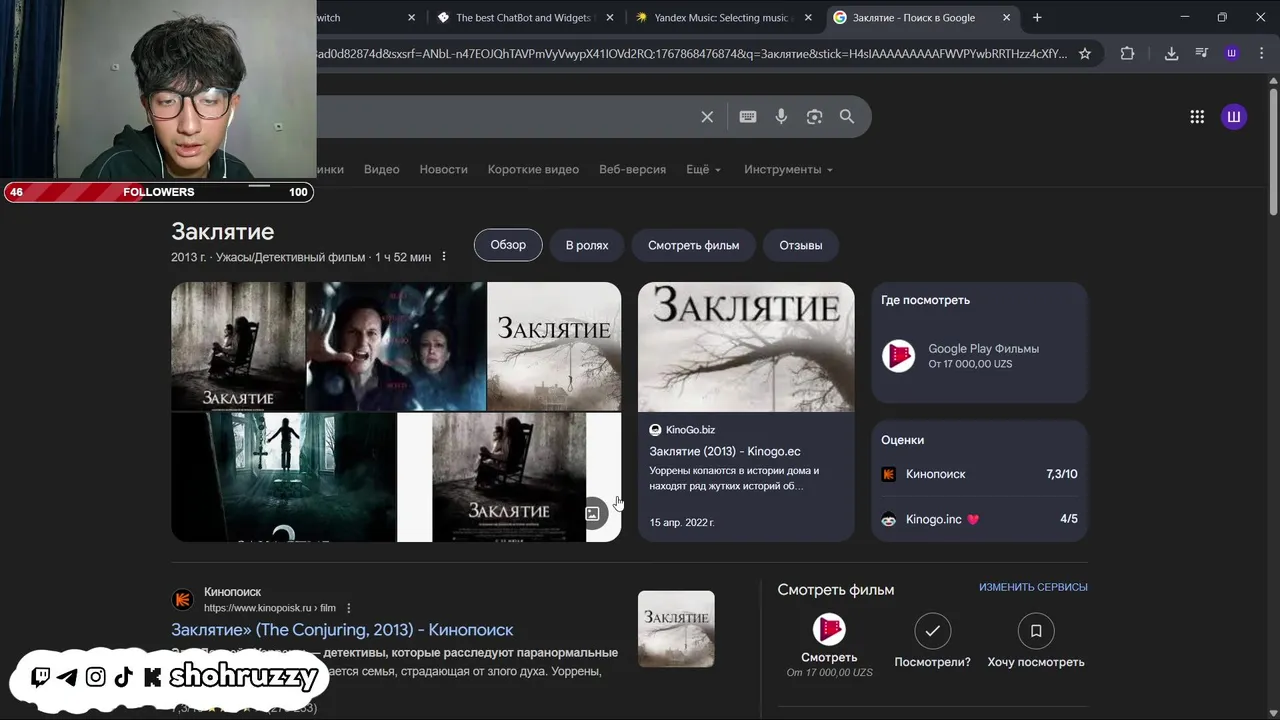Open the top-left rocking chair poster thumbnail
1280x720 pixels.
pos(238,346)
